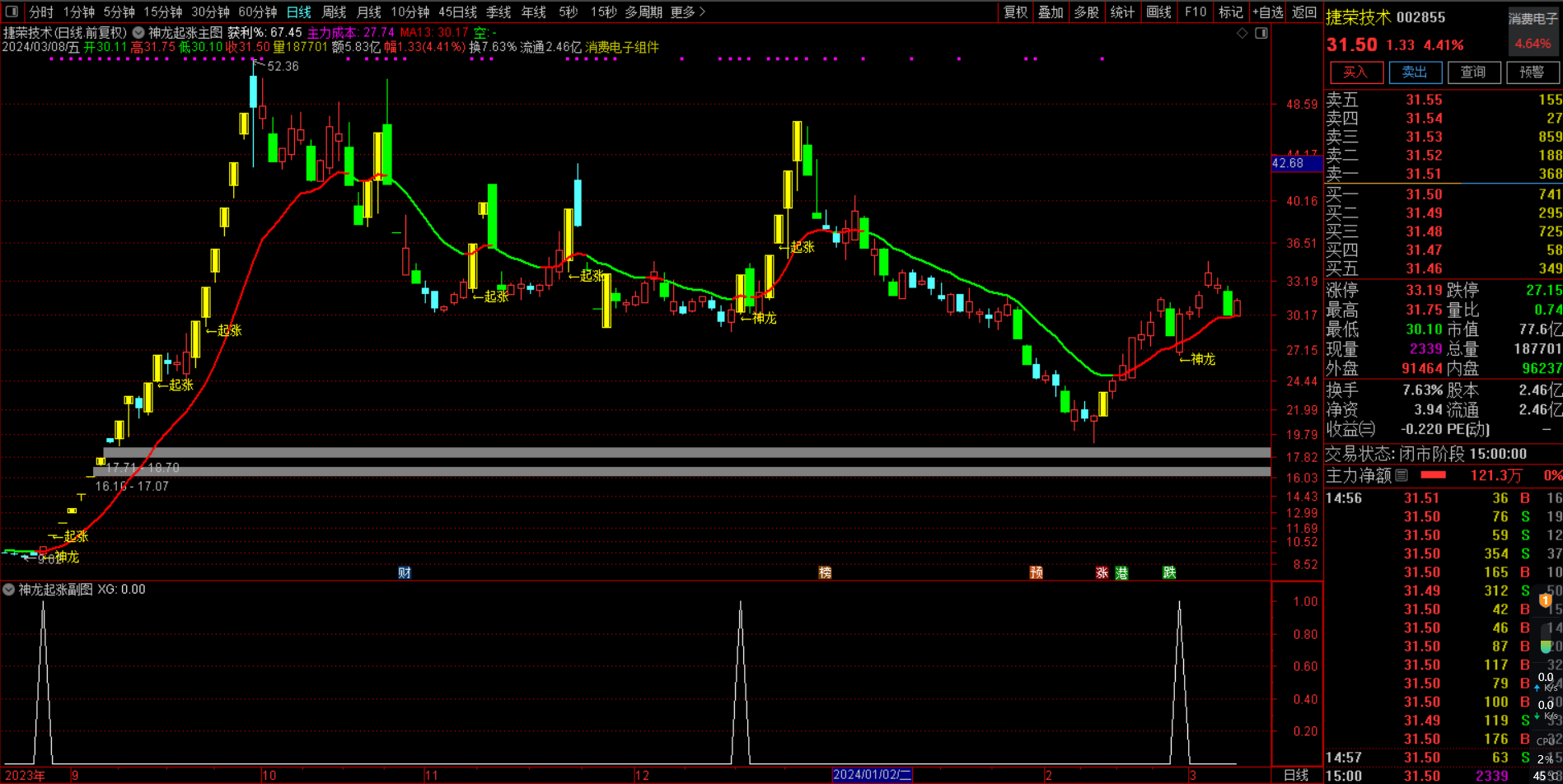Expand 更多 period options
Screen dimensions: 1563x784
coord(688,12)
